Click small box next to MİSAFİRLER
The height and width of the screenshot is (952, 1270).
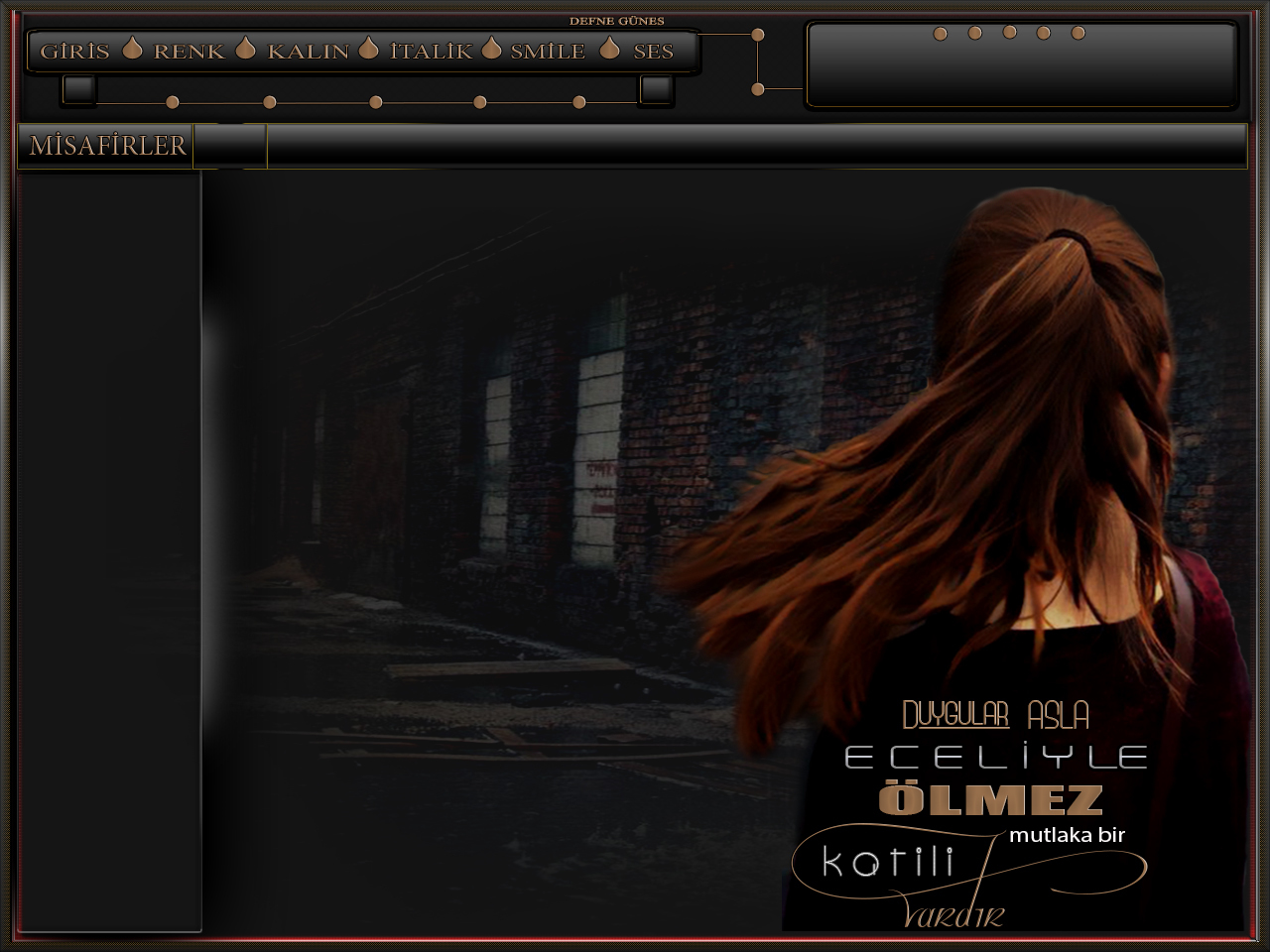(x=230, y=146)
